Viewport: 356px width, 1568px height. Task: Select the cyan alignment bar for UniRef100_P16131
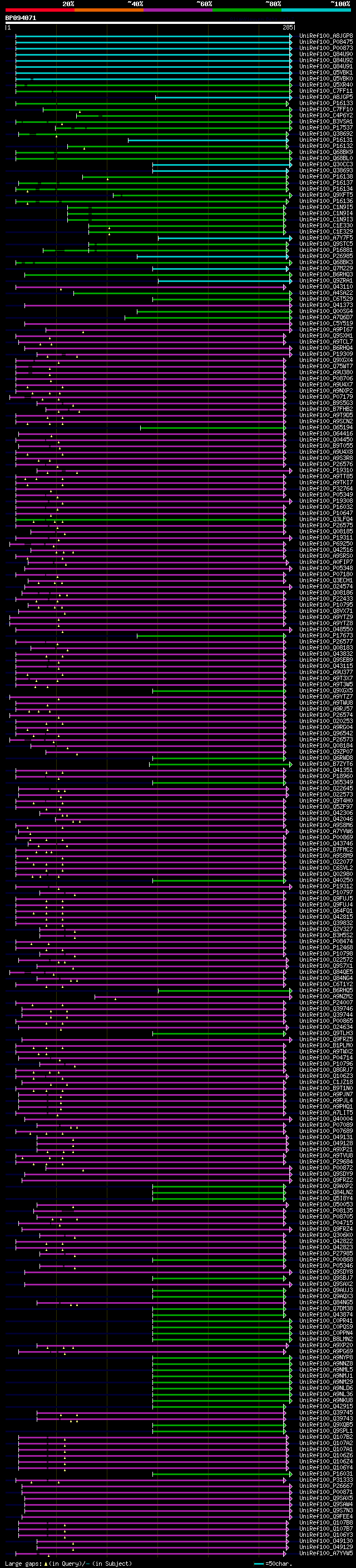pyautogui.click(x=208, y=140)
